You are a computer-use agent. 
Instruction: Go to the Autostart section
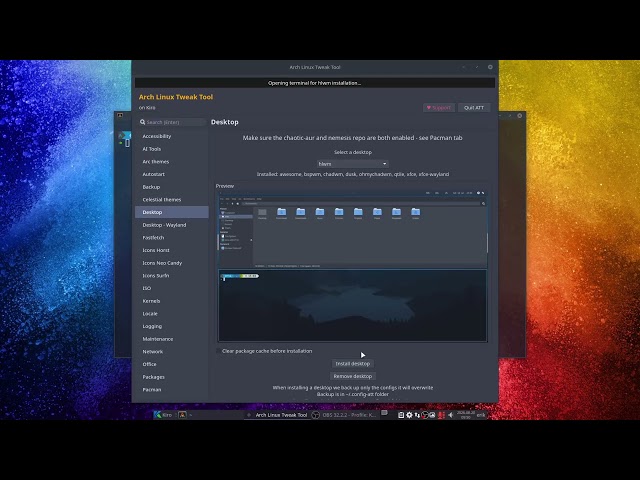[x=171, y=174]
